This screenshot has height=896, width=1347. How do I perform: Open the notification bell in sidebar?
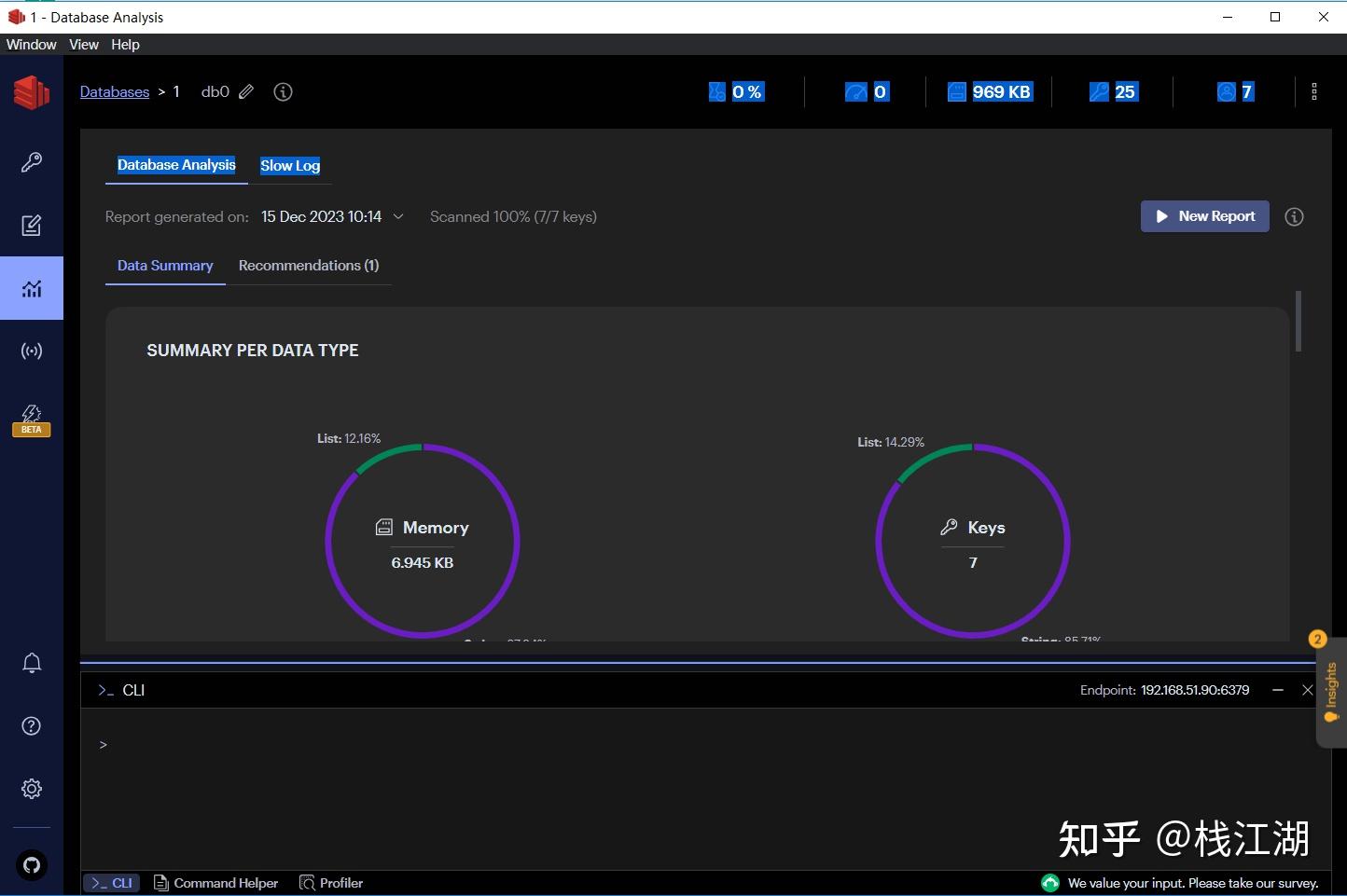click(x=32, y=663)
